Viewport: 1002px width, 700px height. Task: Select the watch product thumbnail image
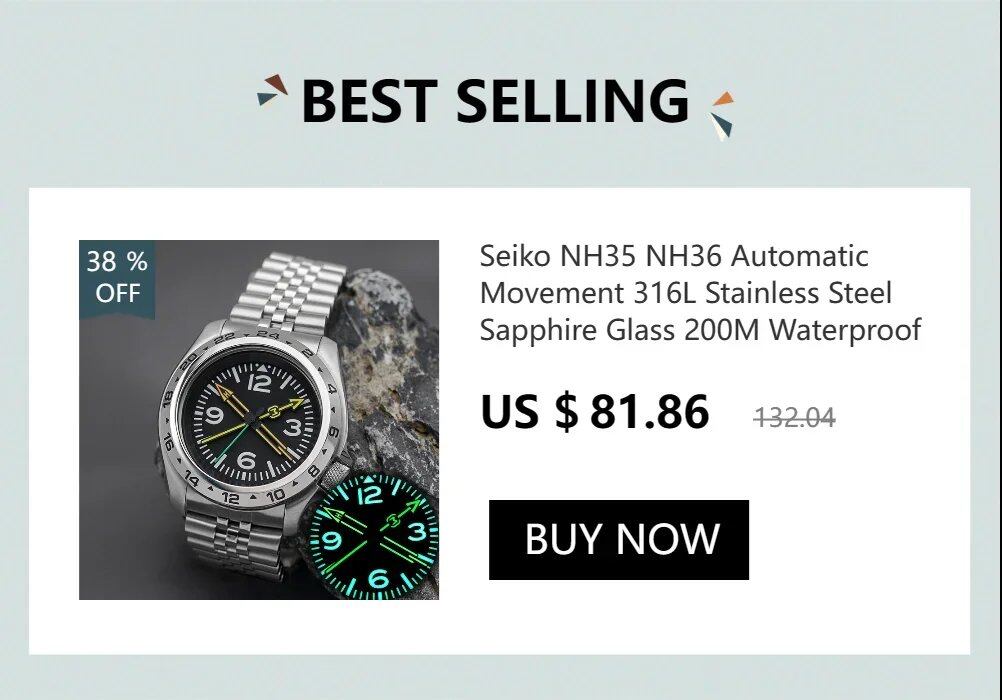259,420
